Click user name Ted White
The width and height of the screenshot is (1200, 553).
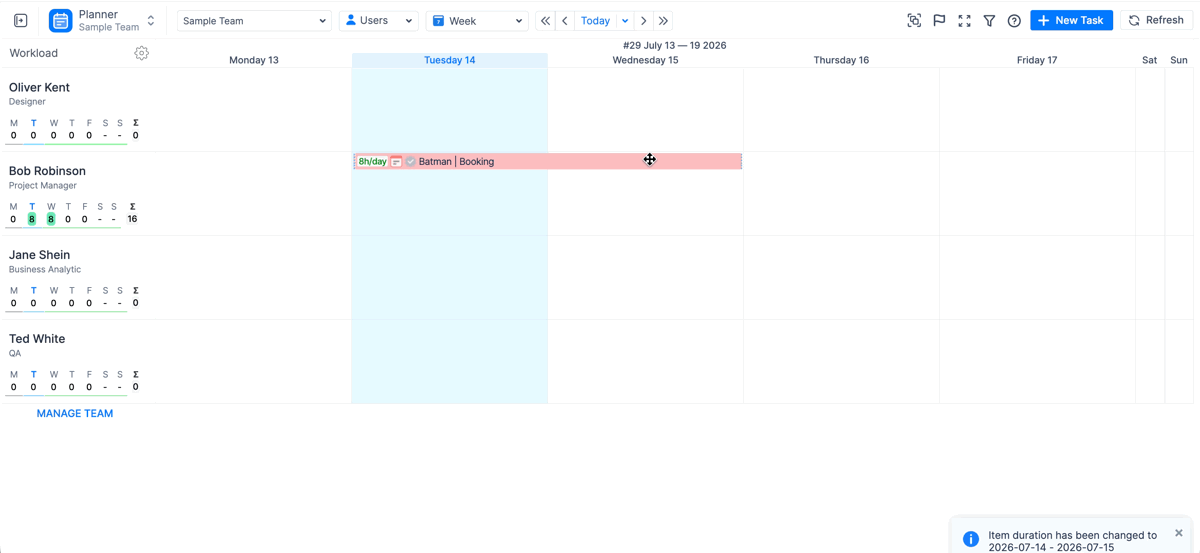(x=37, y=339)
